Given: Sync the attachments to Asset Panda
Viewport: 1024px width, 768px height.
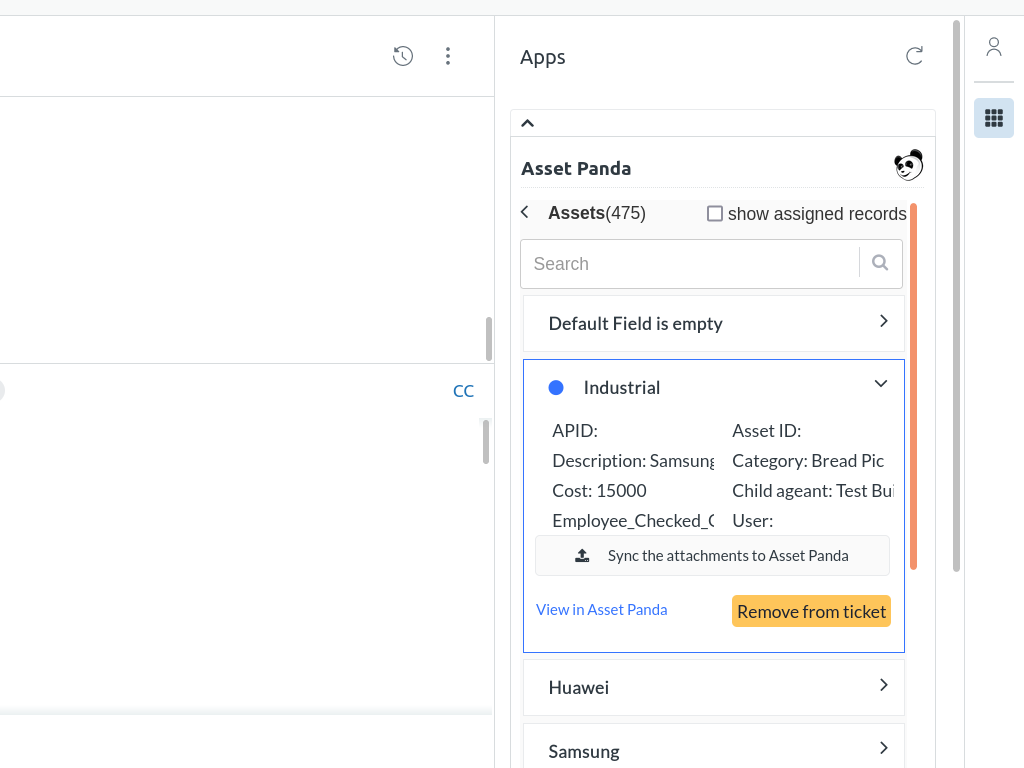Looking at the screenshot, I should pyautogui.click(x=712, y=555).
